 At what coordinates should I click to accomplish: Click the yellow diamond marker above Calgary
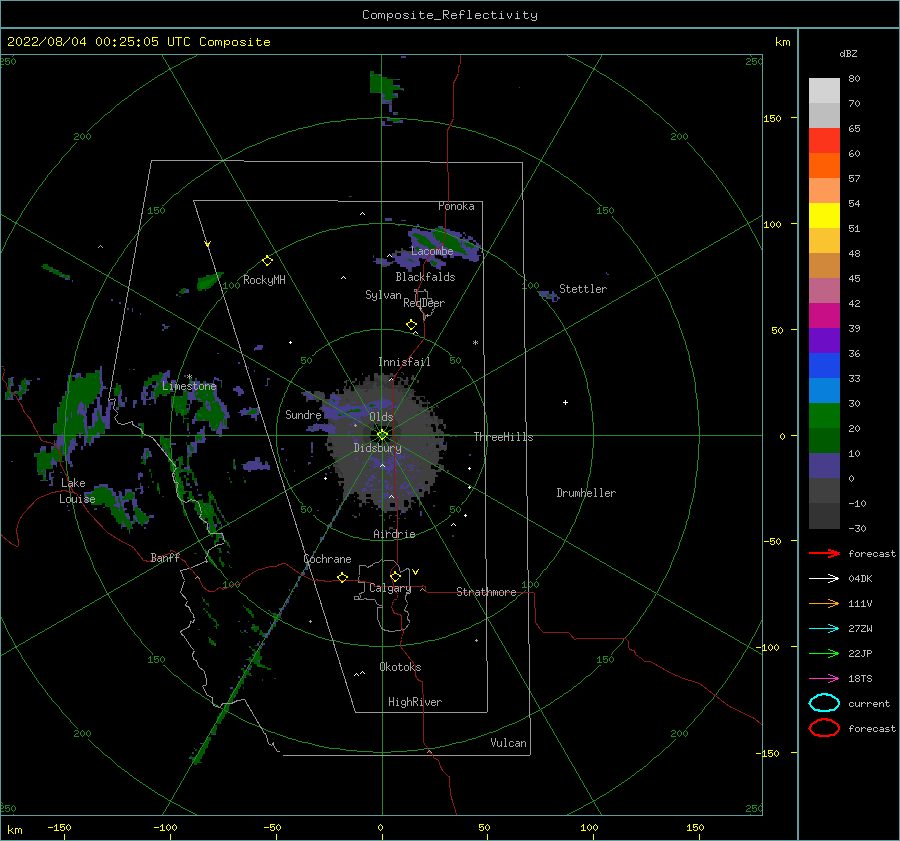(x=395, y=576)
